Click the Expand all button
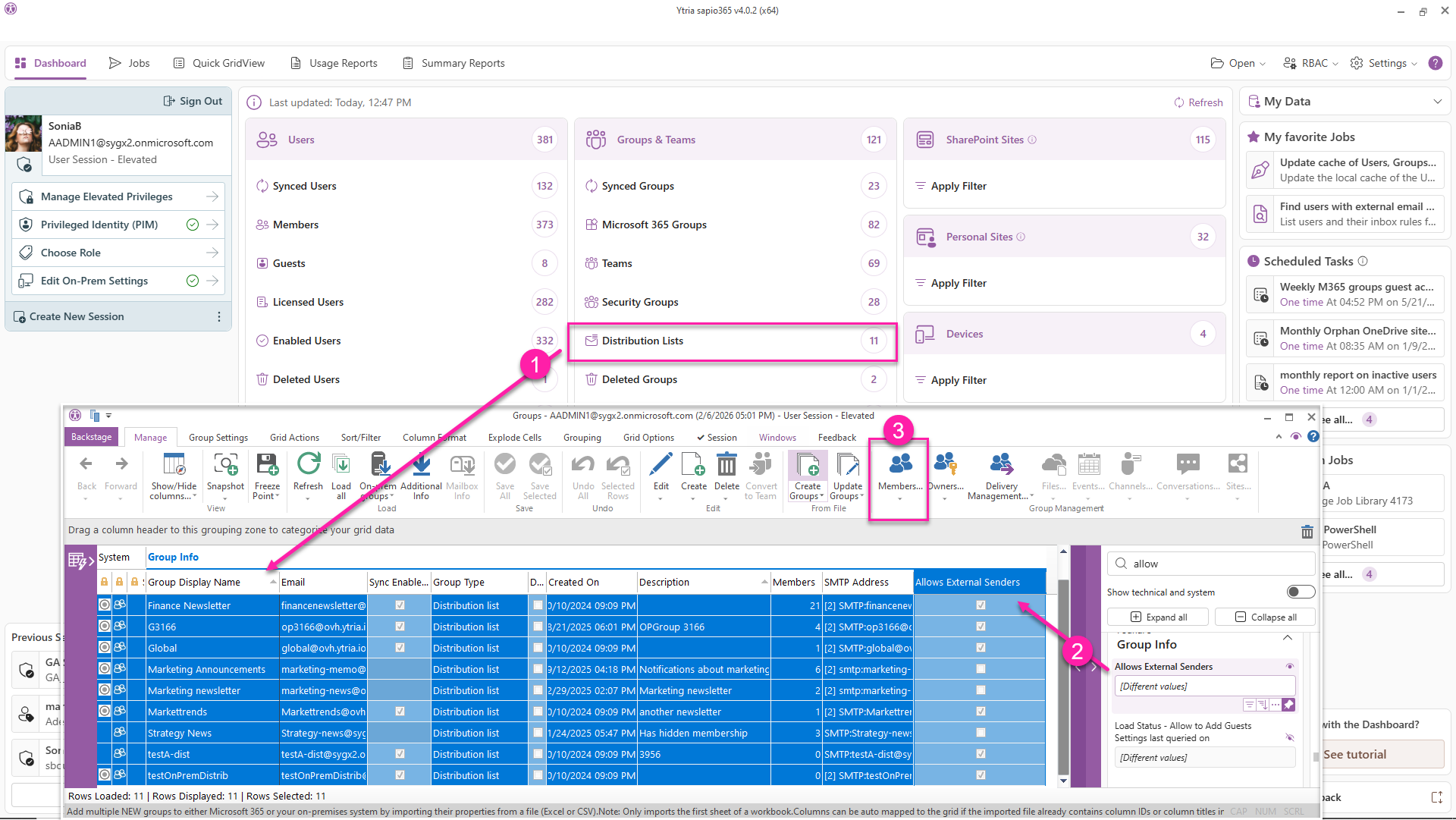This screenshot has height=820, width=1456. pyautogui.click(x=1158, y=617)
